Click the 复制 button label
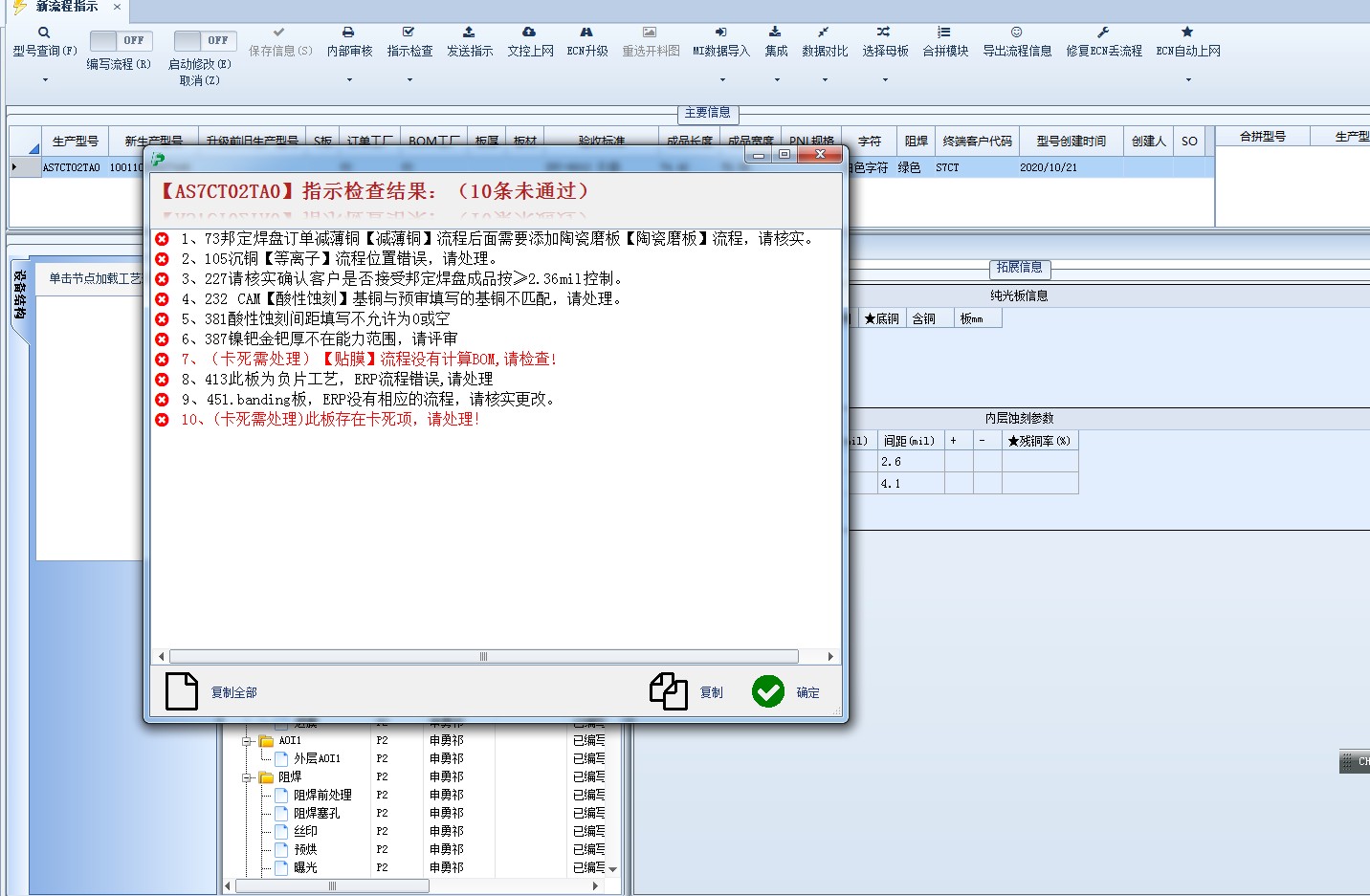This screenshot has width=1370, height=896. click(711, 692)
